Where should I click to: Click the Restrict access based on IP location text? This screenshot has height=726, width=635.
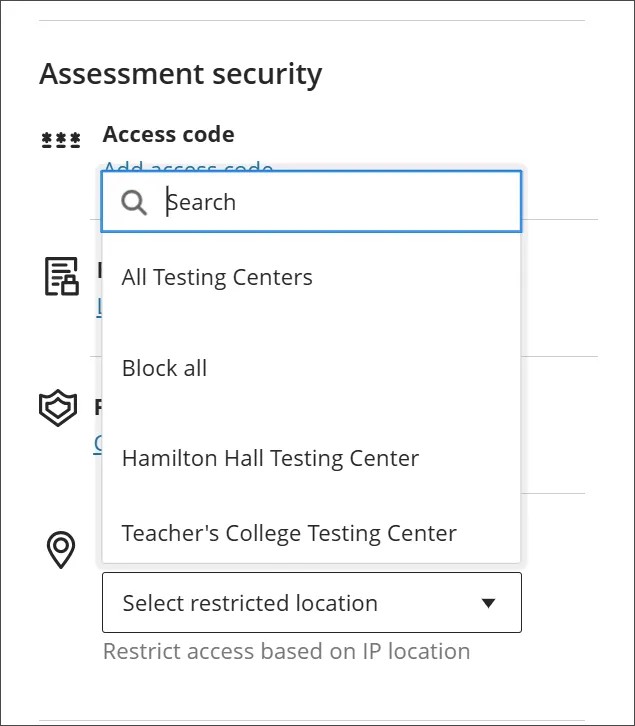[x=286, y=652]
